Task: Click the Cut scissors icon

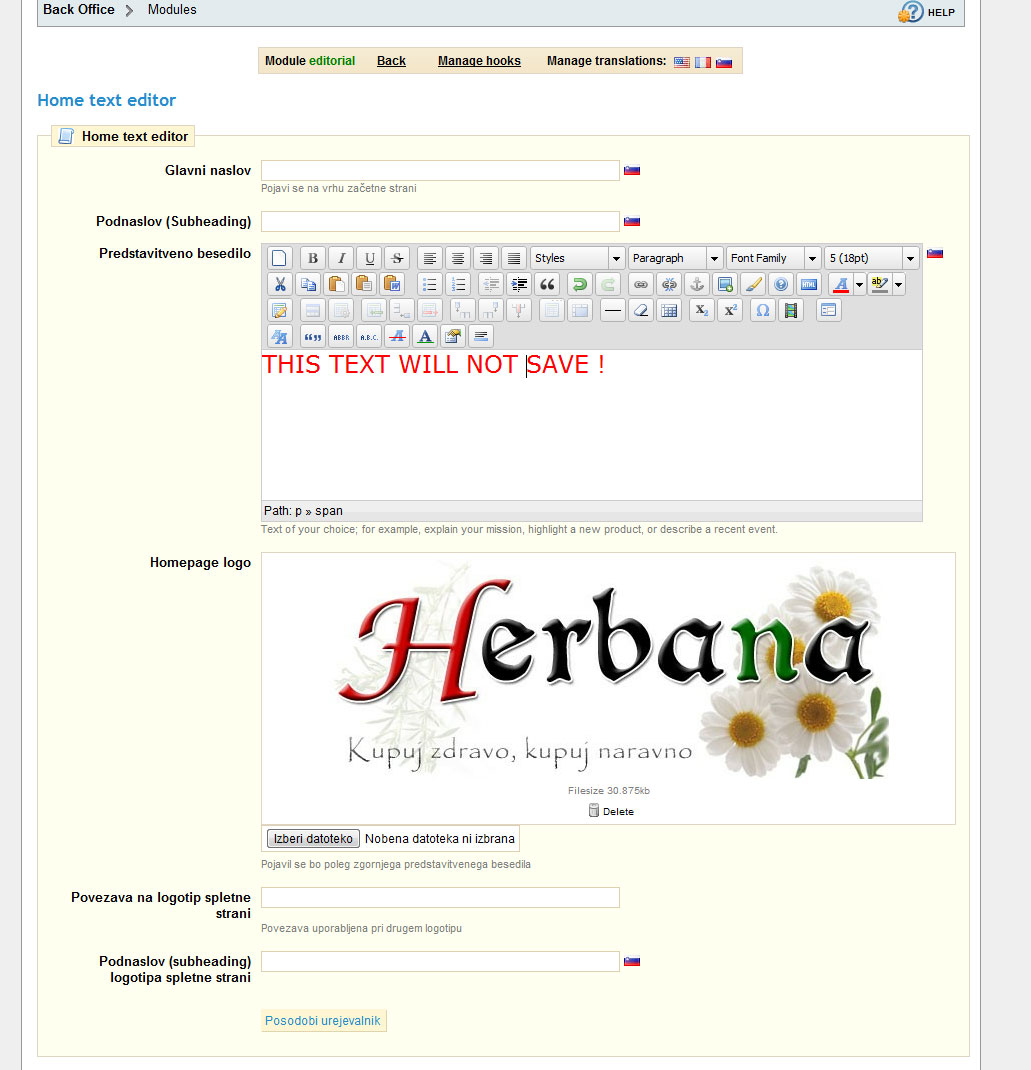Action: [279, 284]
